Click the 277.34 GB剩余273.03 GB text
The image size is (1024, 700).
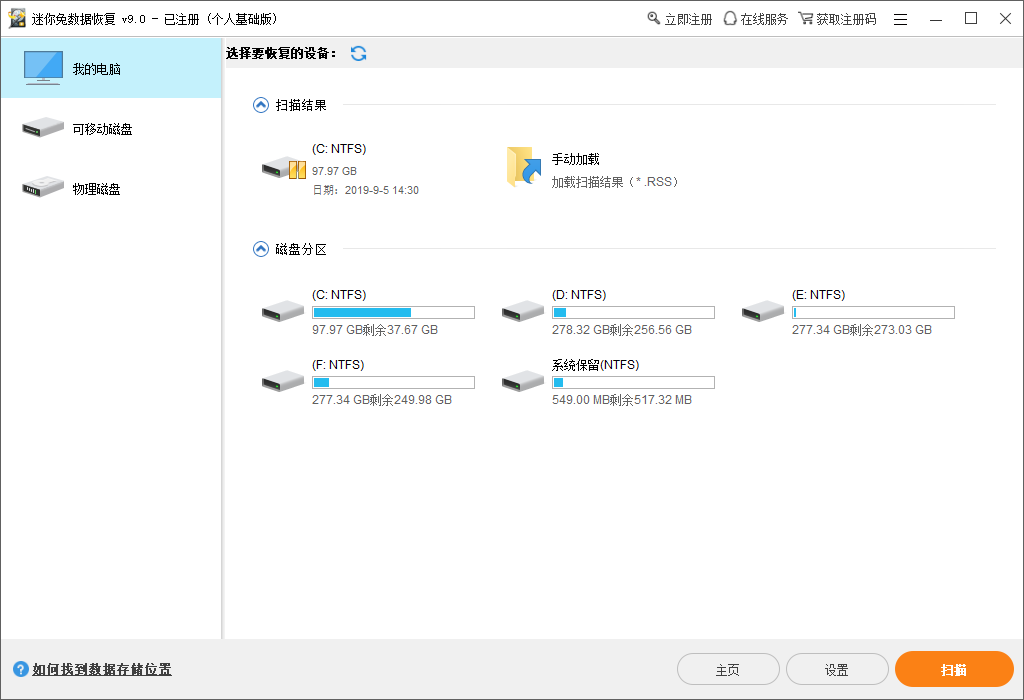coord(862,330)
